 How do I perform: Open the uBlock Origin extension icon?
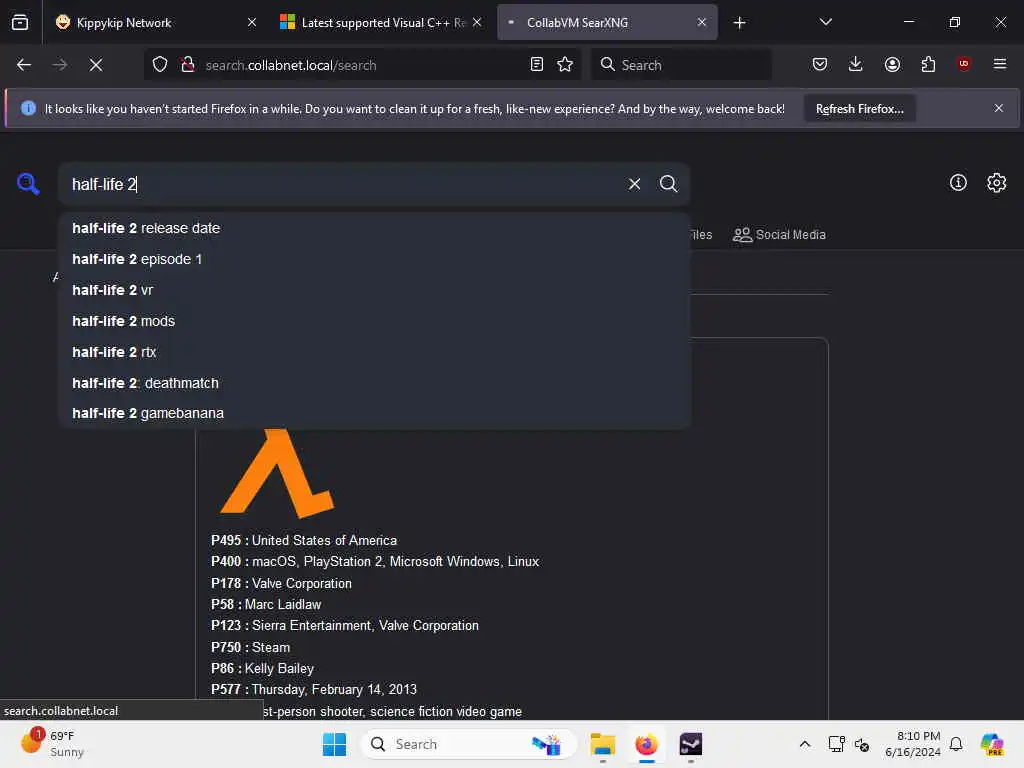coord(963,64)
